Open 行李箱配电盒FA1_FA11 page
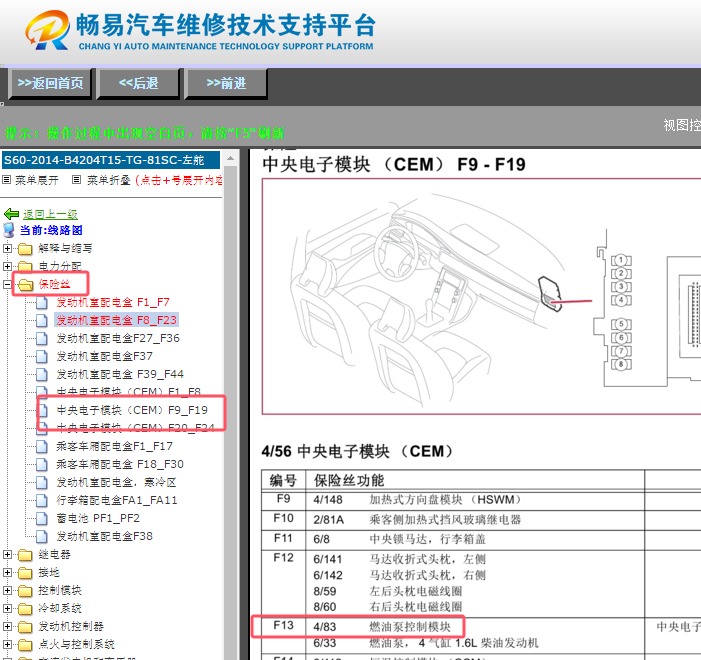The width and height of the screenshot is (701, 660). 117,500
